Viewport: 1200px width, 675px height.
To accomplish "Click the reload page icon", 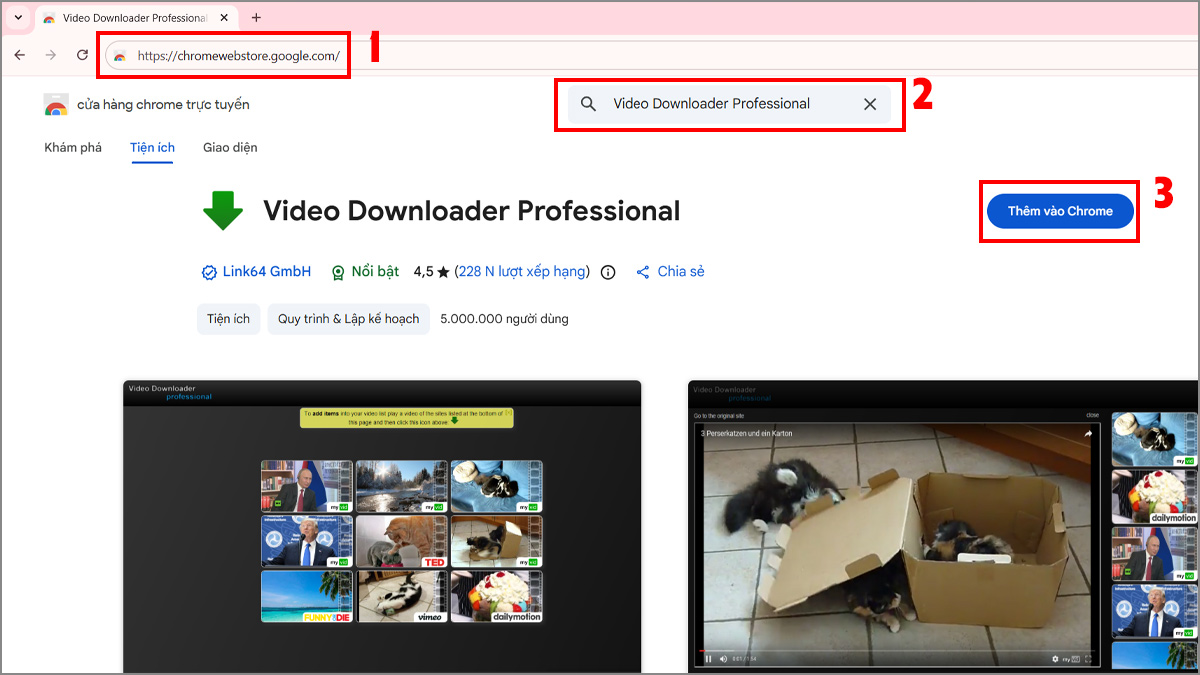I will click(x=82, y=55).
